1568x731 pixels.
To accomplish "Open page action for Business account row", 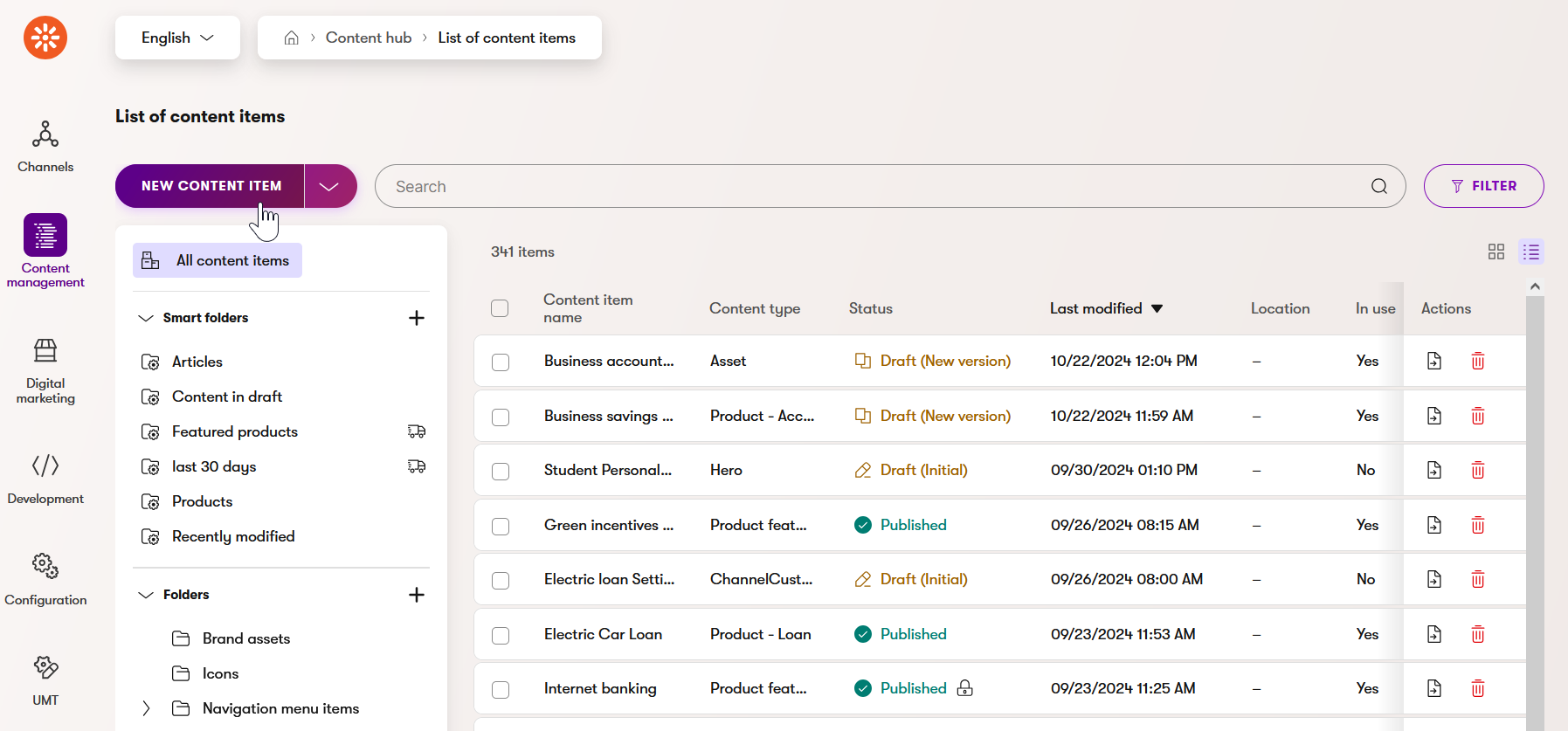I will point(1434,361).
